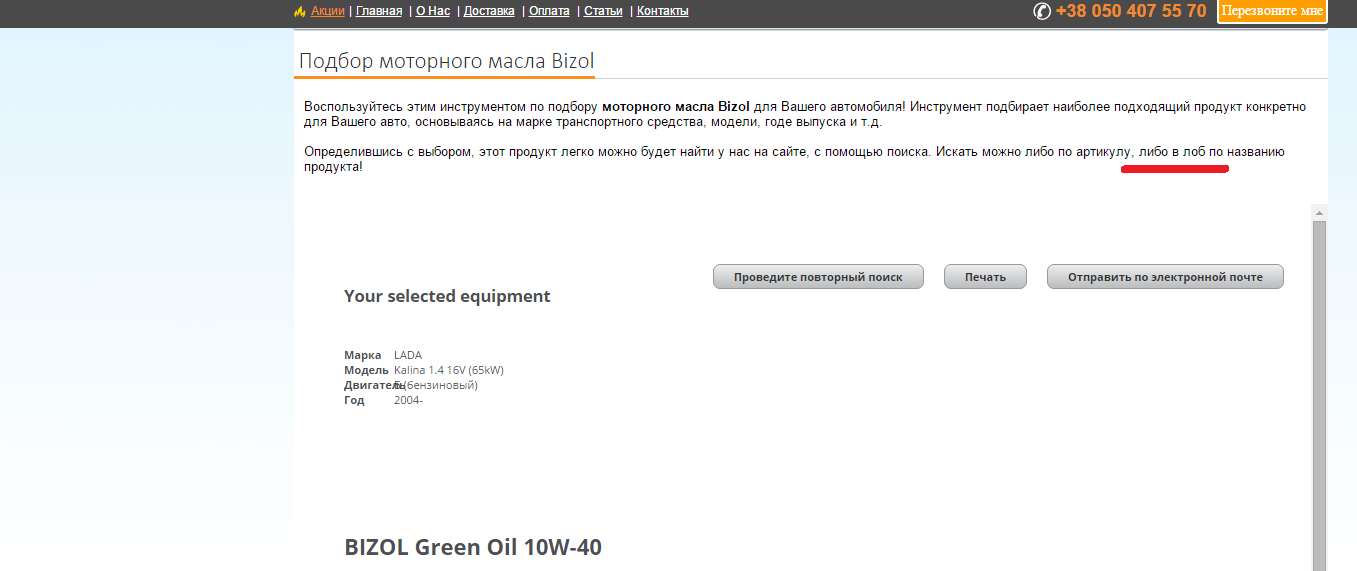Click the Your selected equipment heading

[x=447, y=296]
